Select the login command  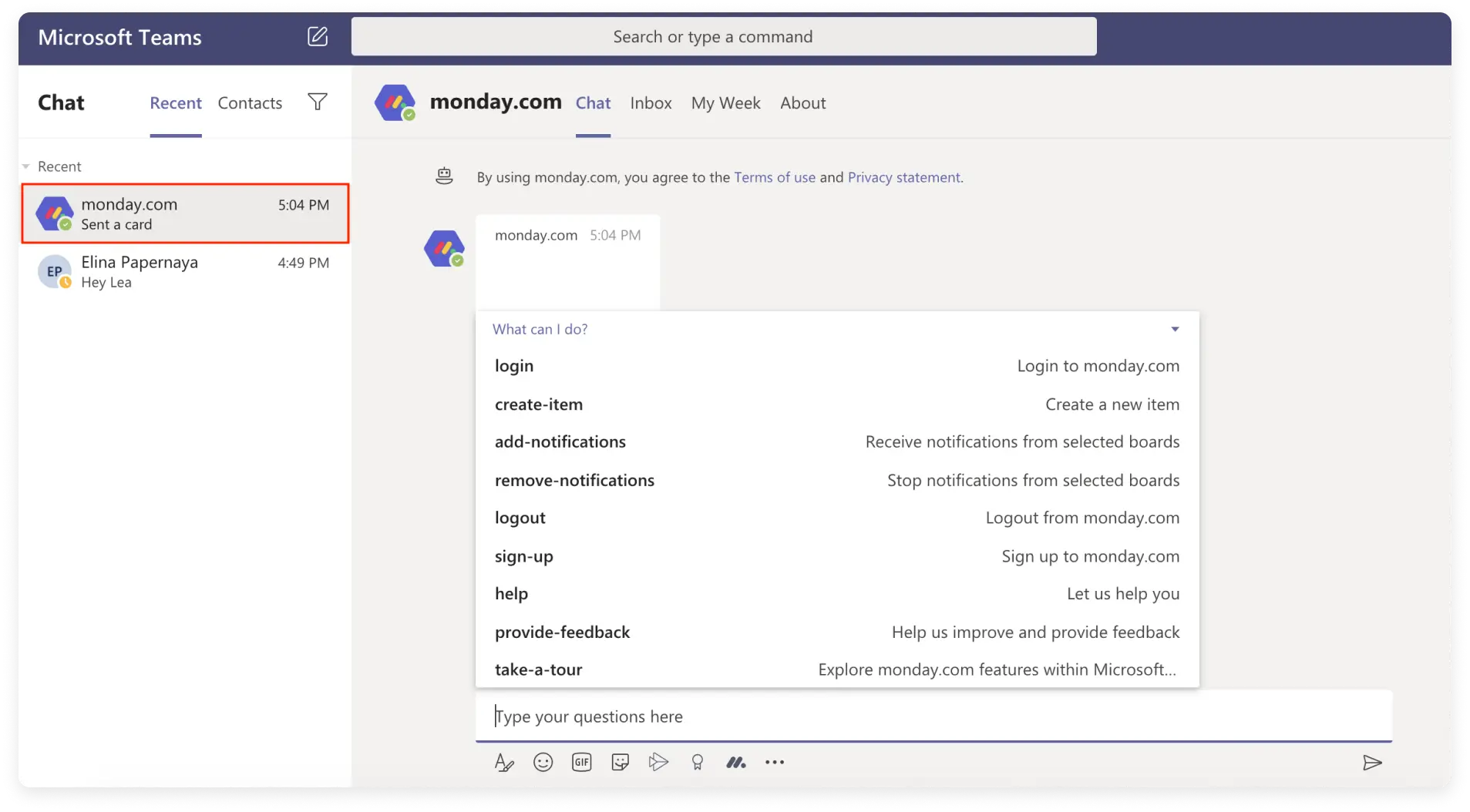click(x=837, y=366)
